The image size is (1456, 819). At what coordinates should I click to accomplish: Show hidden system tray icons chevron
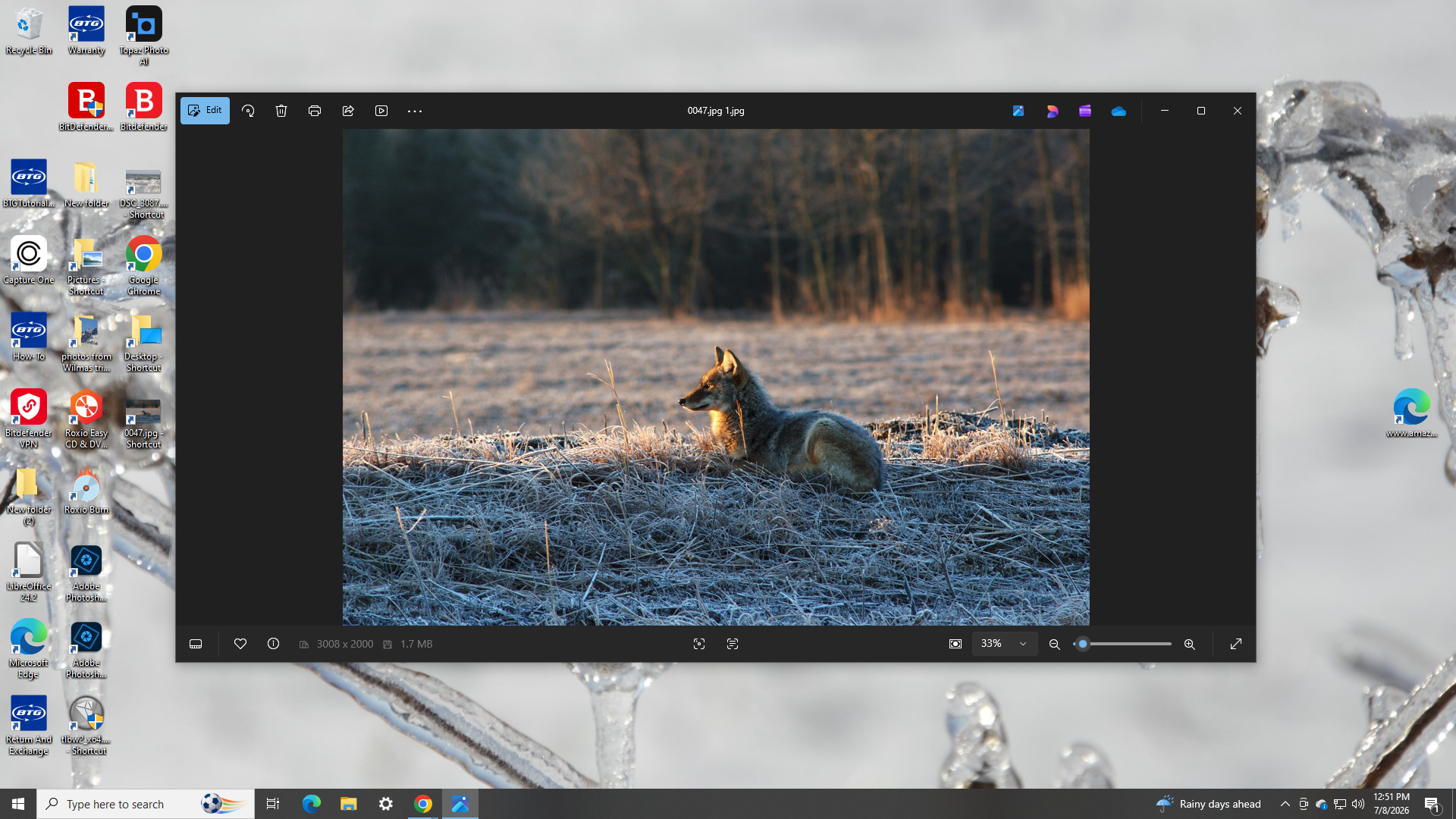tap(1285, 804)
